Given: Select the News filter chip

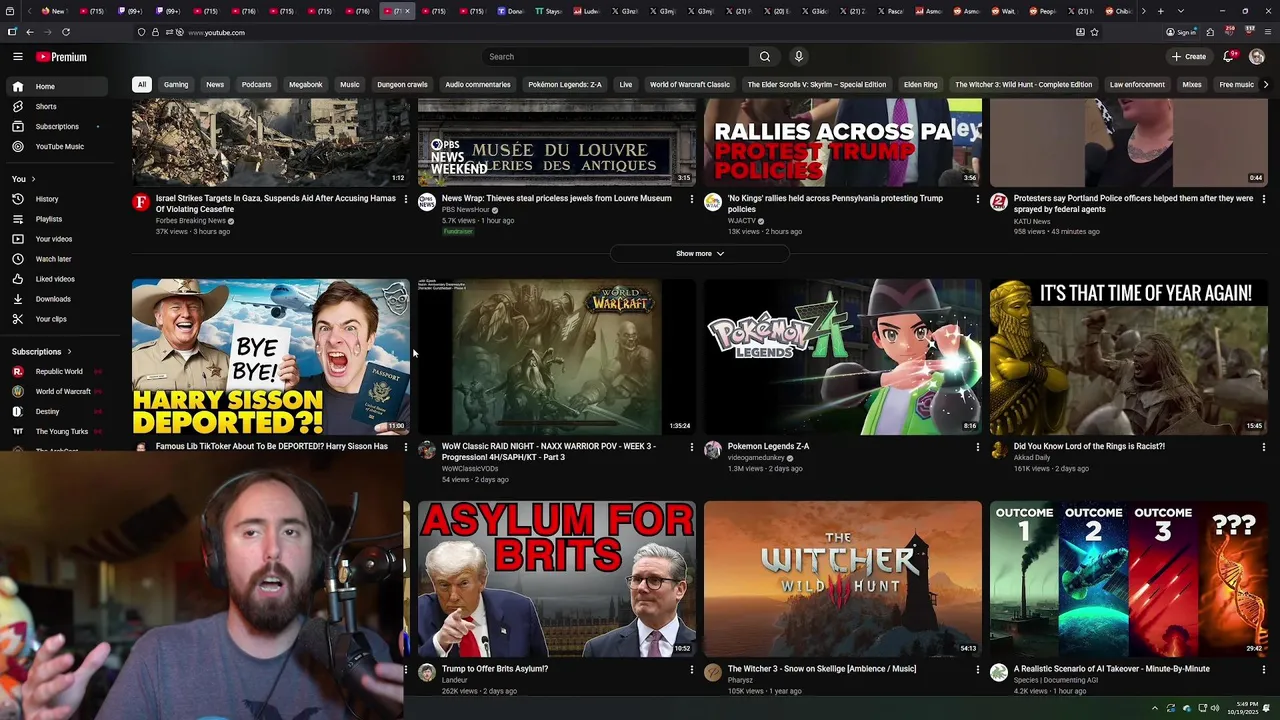Looking at the screenshot, I should tap(215, 85).
